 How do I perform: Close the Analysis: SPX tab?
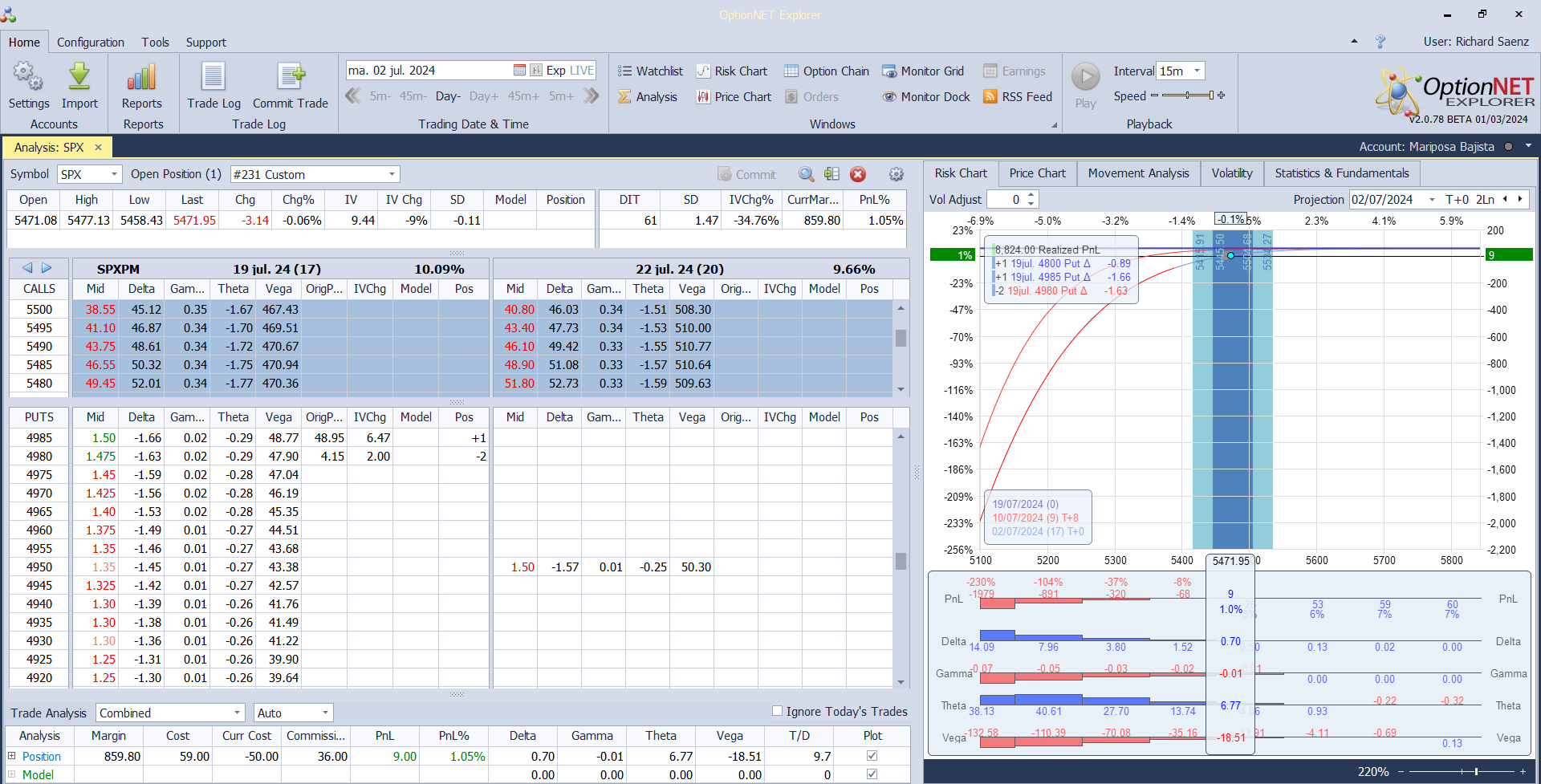pyautogui.click(x=98, y=148)
